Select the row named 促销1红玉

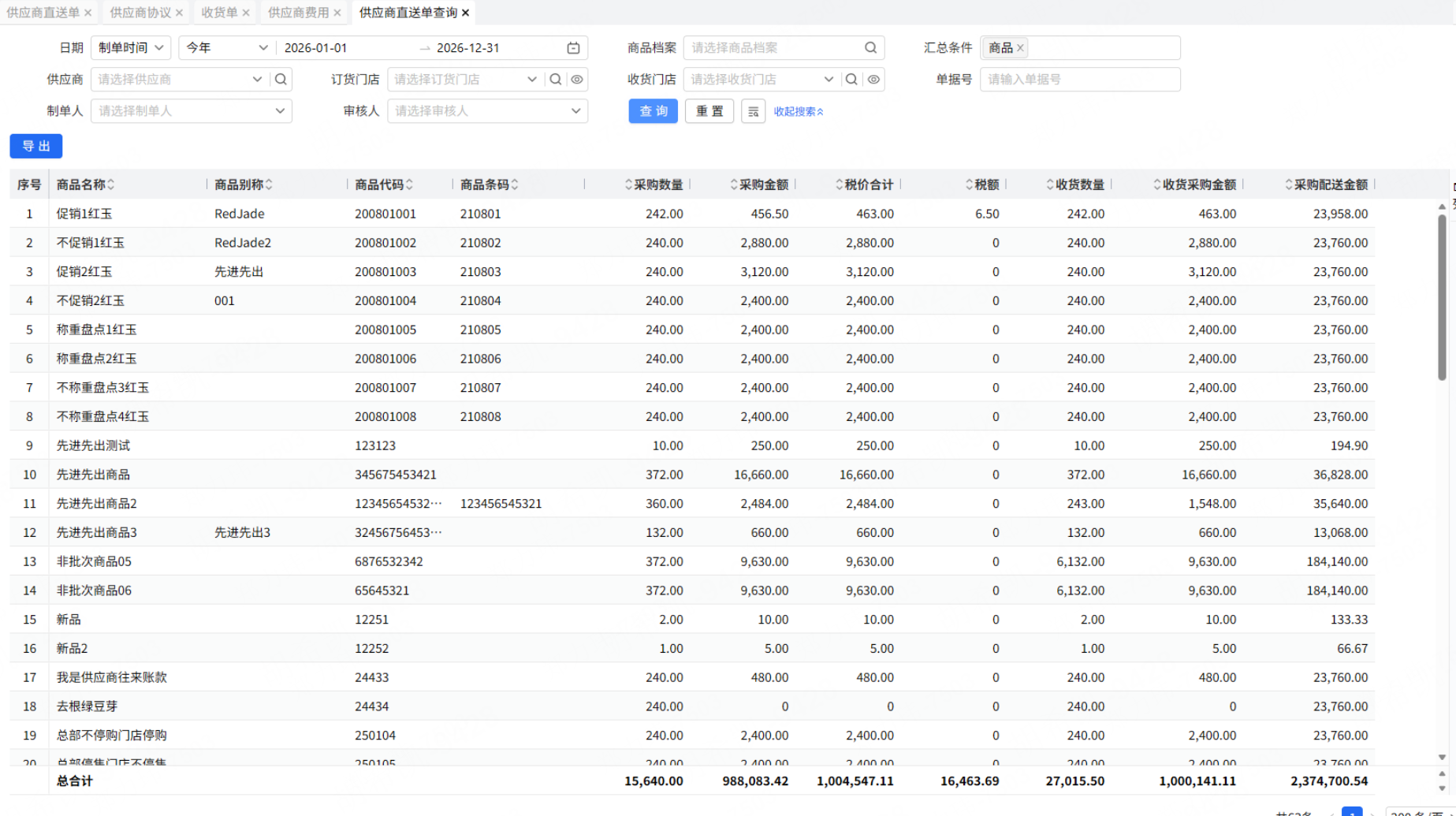pos(84,214)
